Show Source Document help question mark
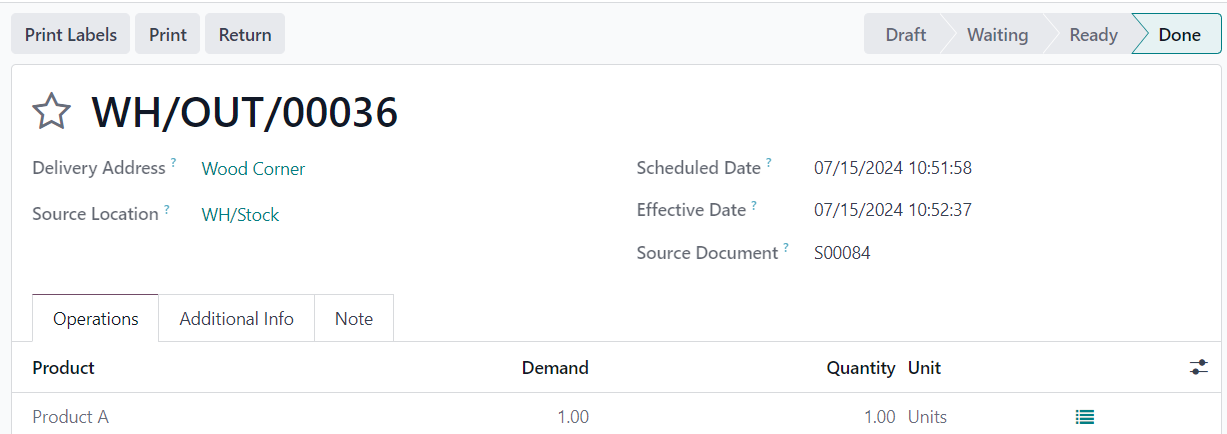 786,247
